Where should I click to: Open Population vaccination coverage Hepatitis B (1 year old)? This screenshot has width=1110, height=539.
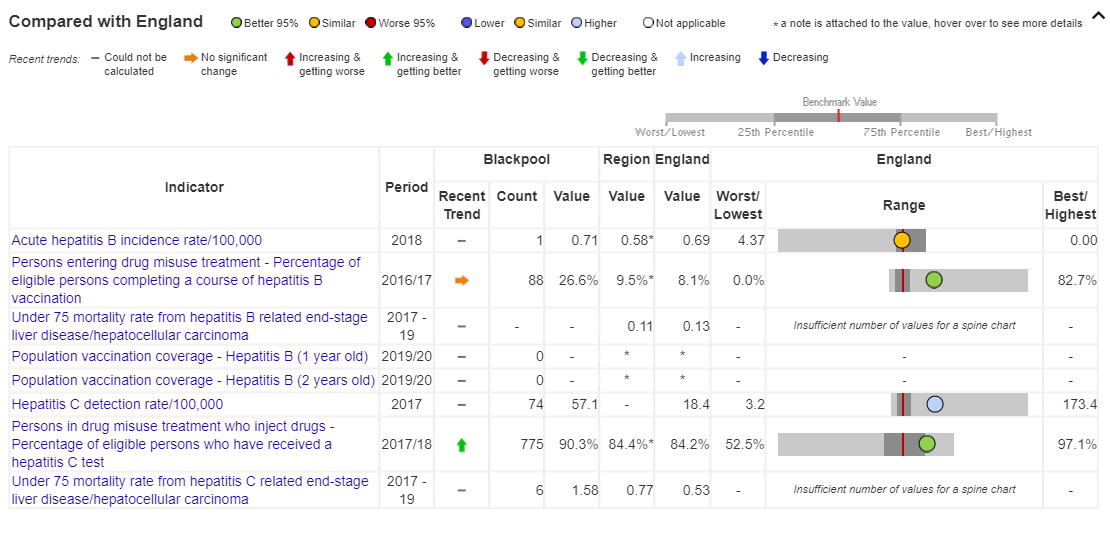click(x=189, y=356)
